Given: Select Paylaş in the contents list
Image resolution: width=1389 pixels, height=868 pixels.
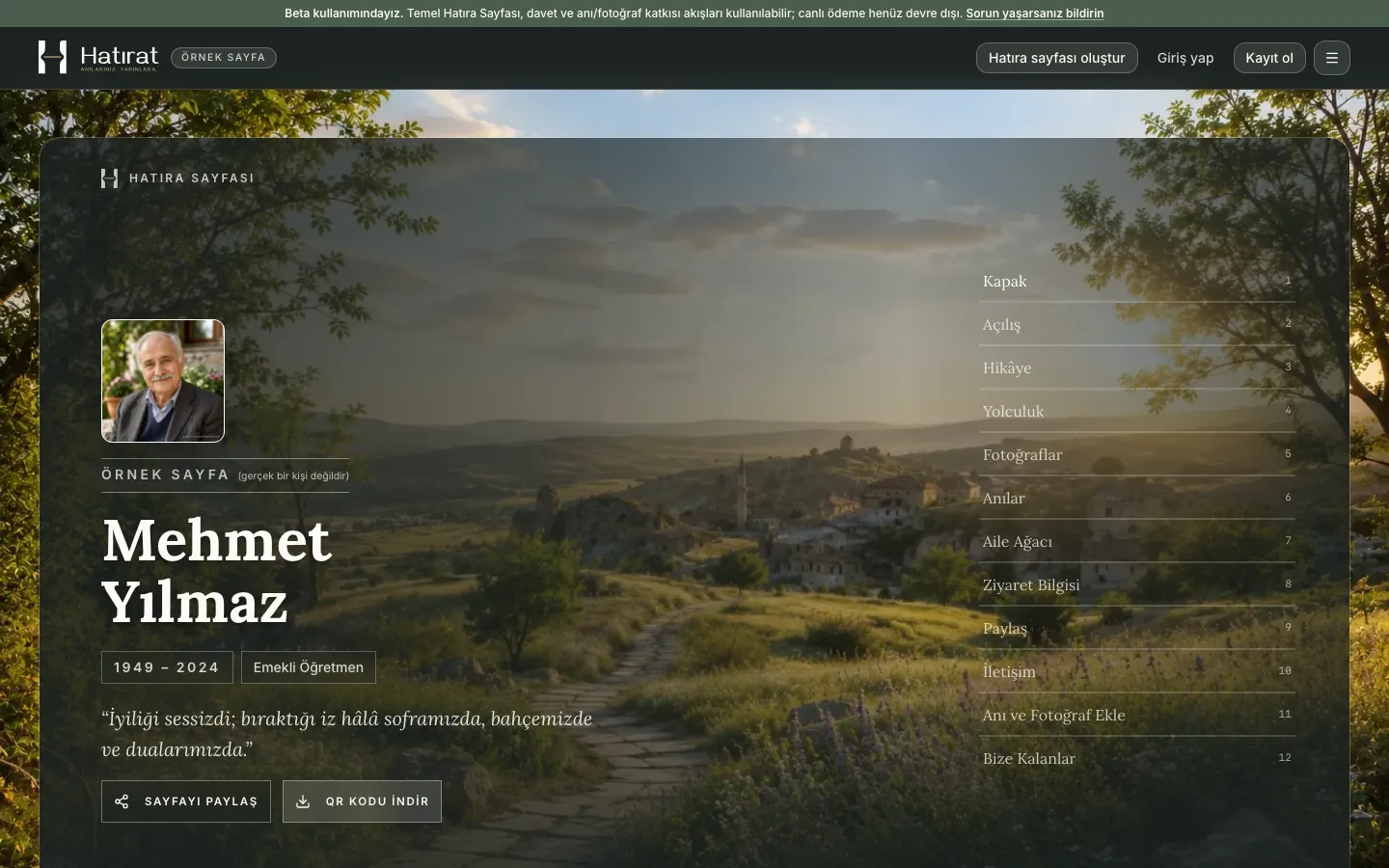Looking at the screenshot, I should point(1136,628).
